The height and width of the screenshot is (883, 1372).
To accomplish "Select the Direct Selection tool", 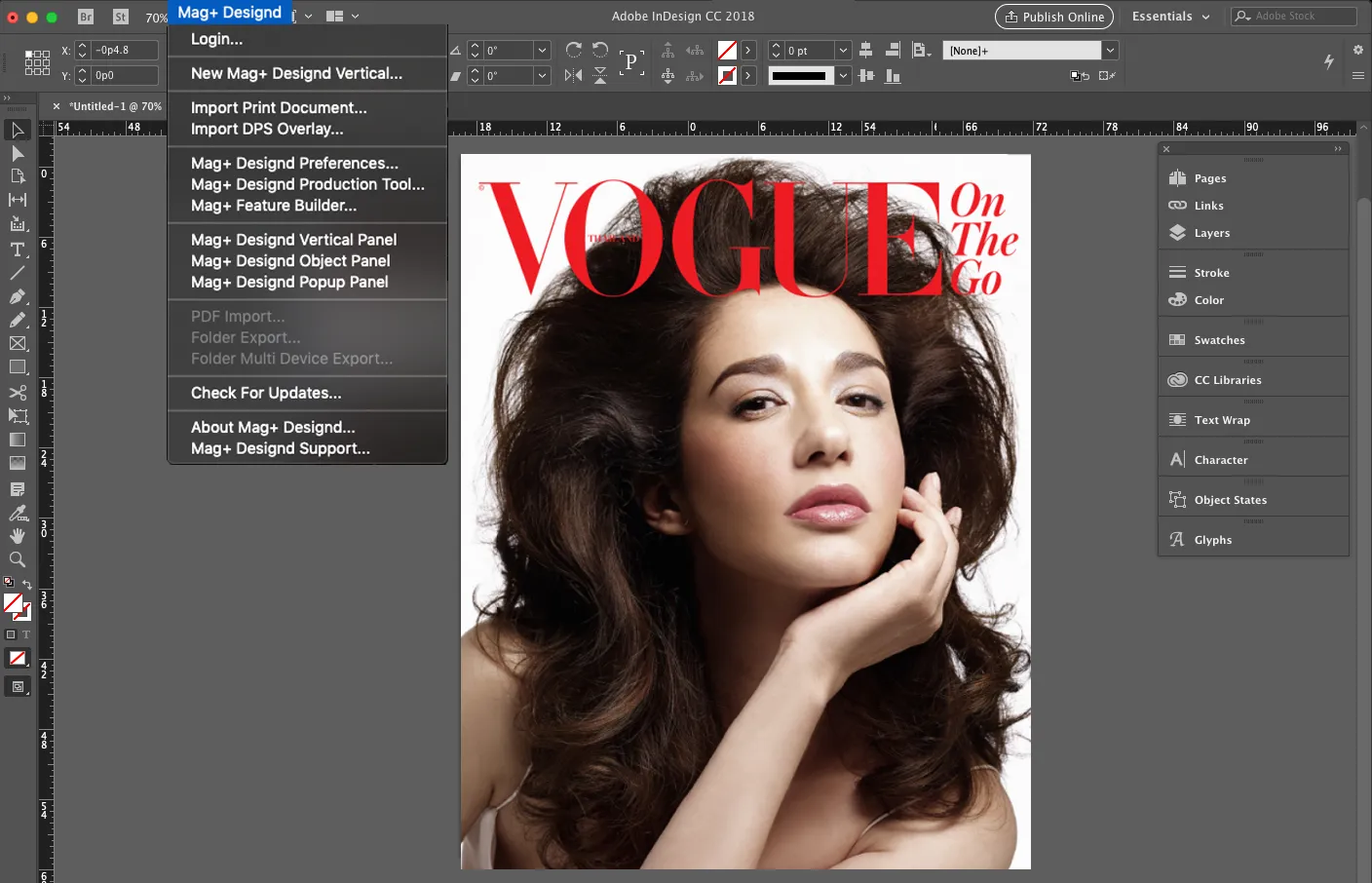I will [18, 153].
